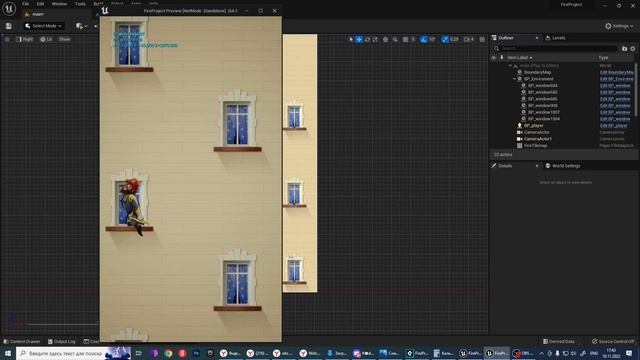Screen dimensions: 640x360
Task: Switch to the World Settings tab
Action: click(562, 166)
